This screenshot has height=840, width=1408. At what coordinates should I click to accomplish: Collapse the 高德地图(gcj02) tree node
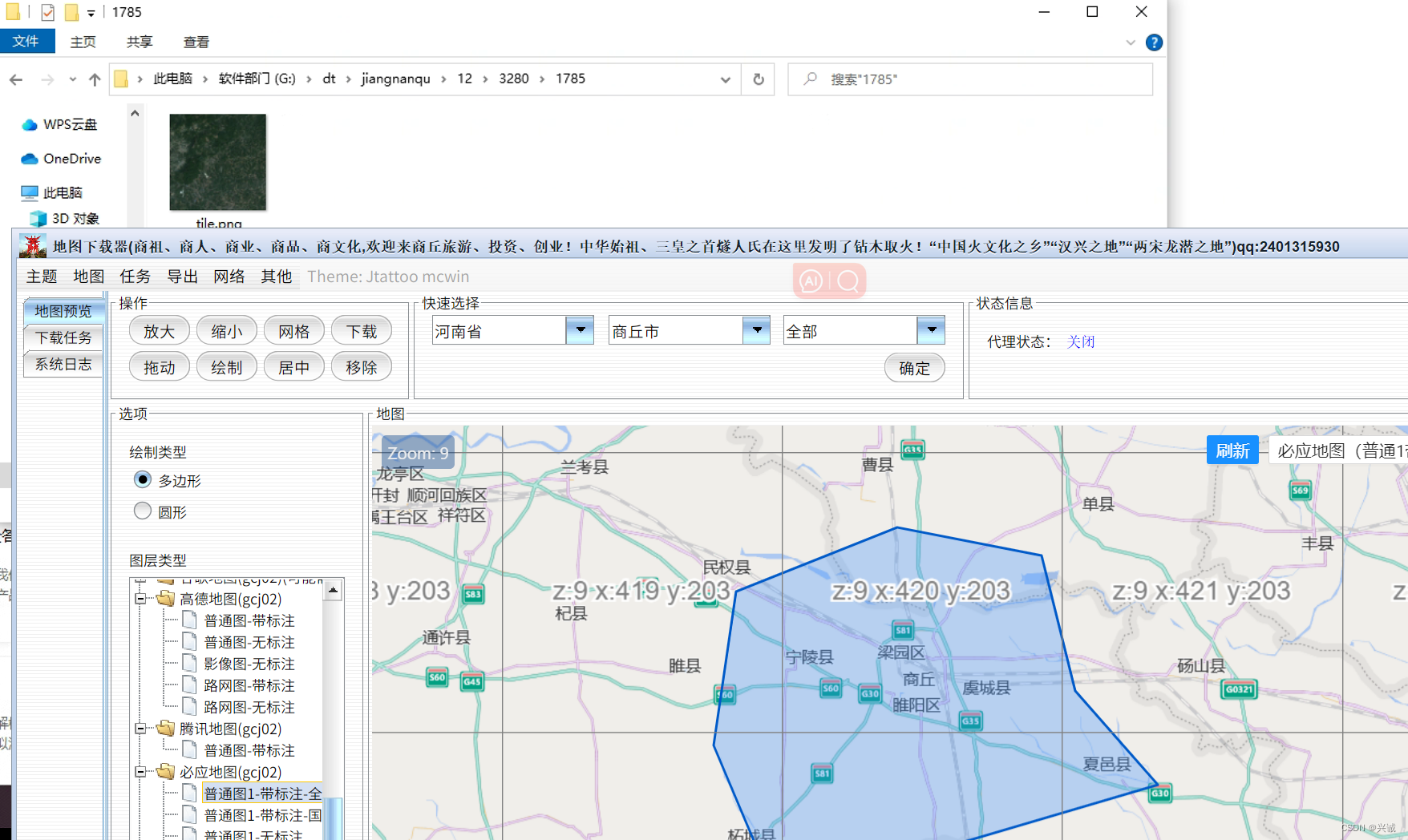(x=140, y=599)
